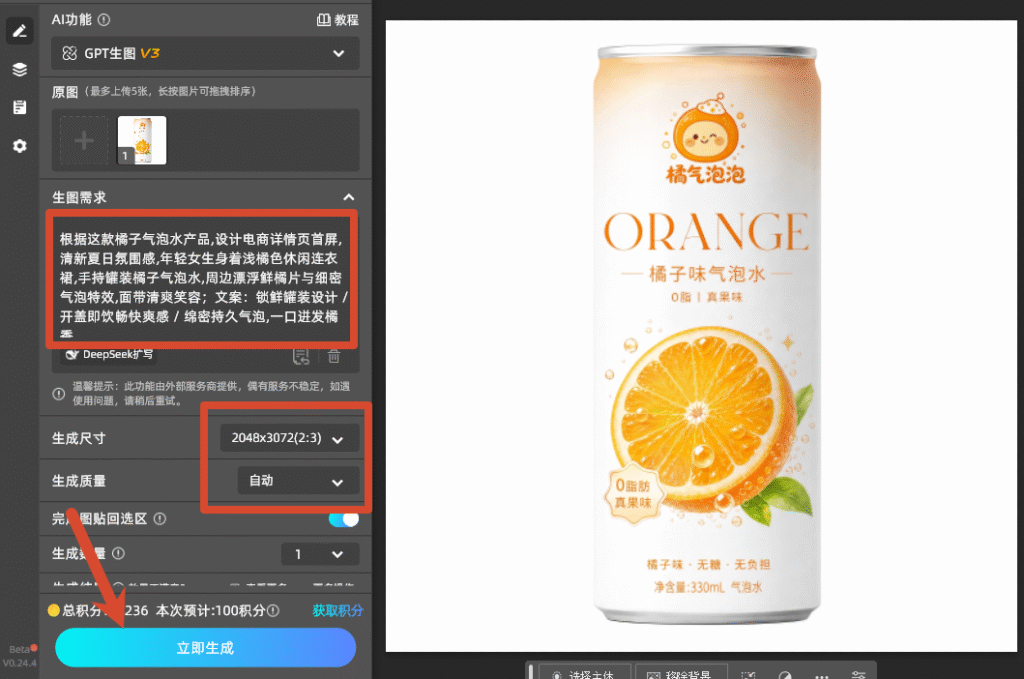Open the 2048x3072(2:3) size dropdown
The width and height of the screenshot is (1024, 679).
tap(289, 438)
